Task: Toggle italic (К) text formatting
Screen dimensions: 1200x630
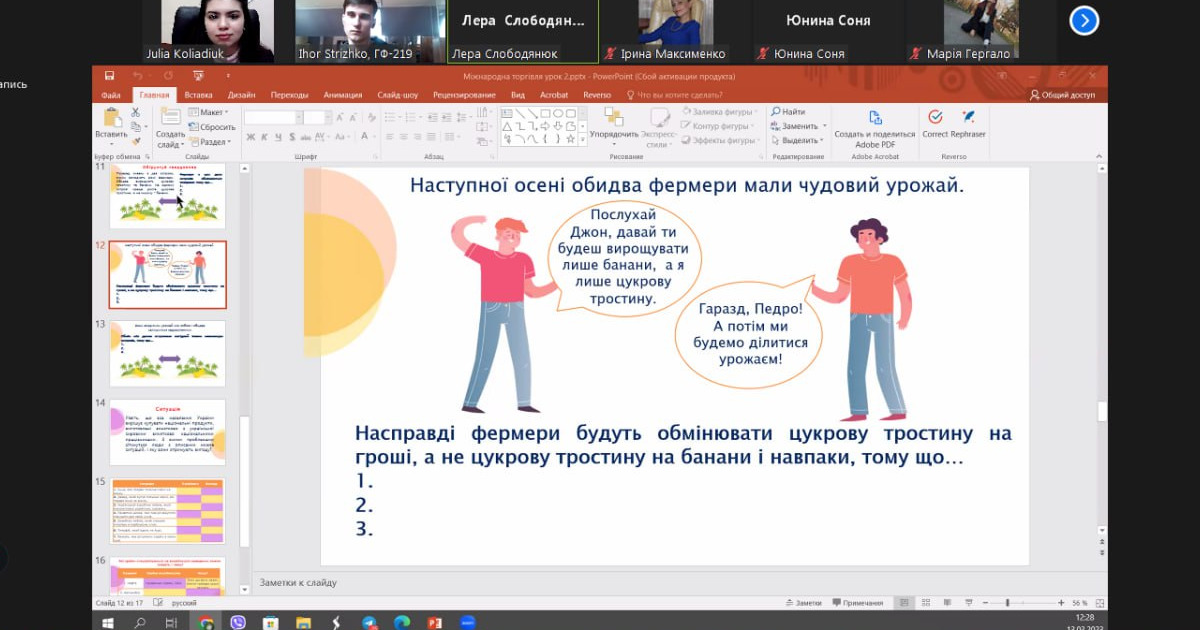Action: [x=264, y=137]
